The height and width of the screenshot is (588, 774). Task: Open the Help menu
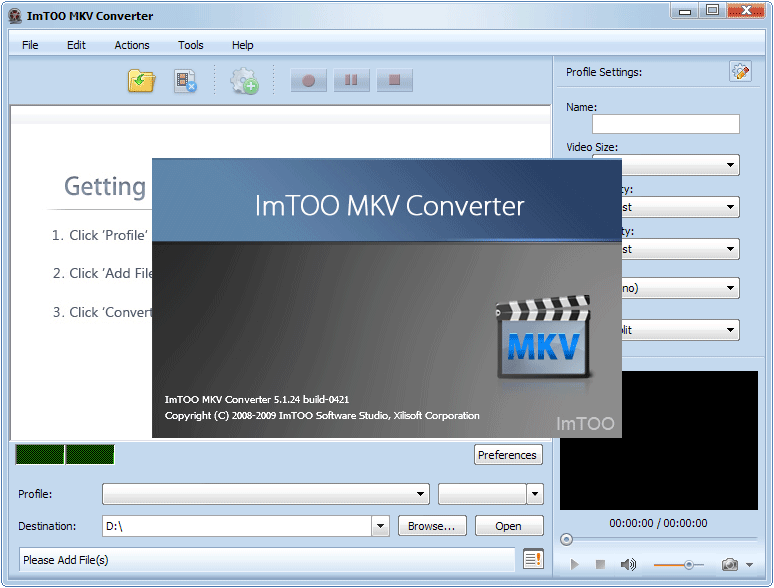(x=242, y=45)
